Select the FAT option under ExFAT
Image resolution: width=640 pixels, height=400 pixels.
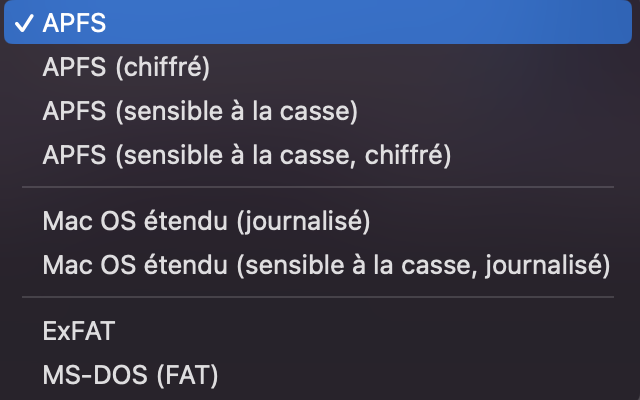click(x=130, y=375)
